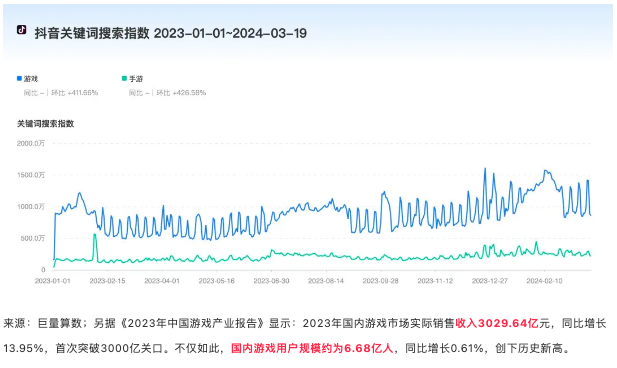This screenshot has height=368, width=617.
Task: Click the text 《2023年中国游戏产业报告》
Action: (x=192, y=324)
